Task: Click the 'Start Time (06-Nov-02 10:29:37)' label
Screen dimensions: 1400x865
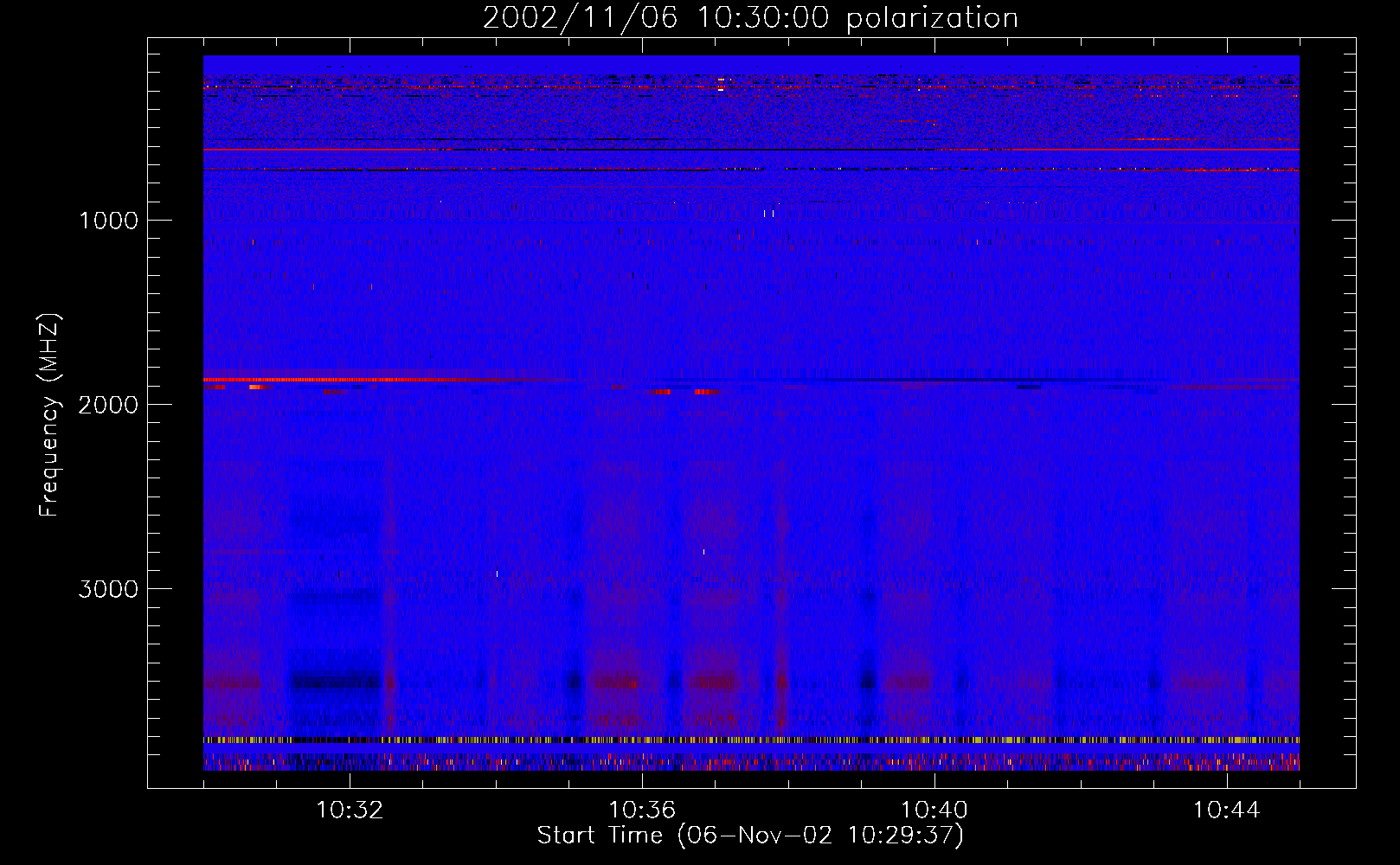Action: (750, 836)
